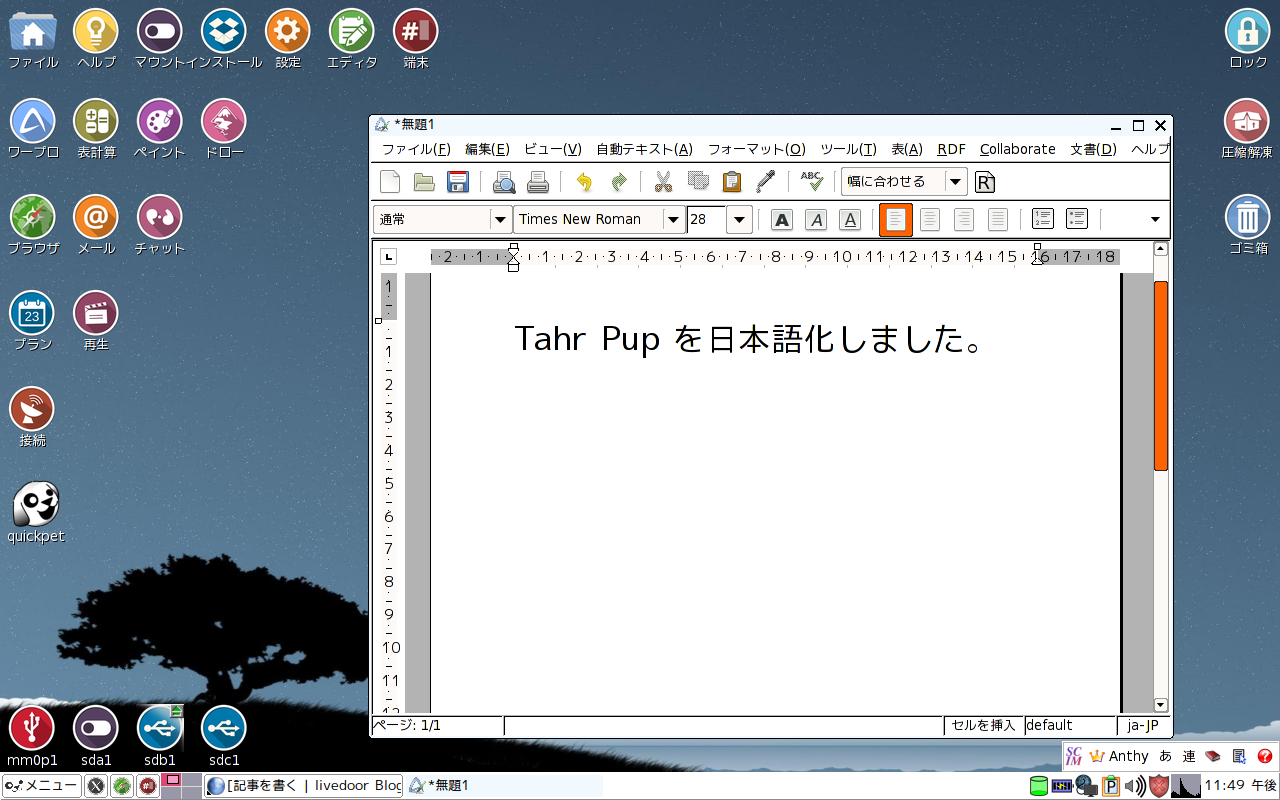Open the 編集(E) menu
The height and width of the screenshot is (800, 1280).
point(487,149)
